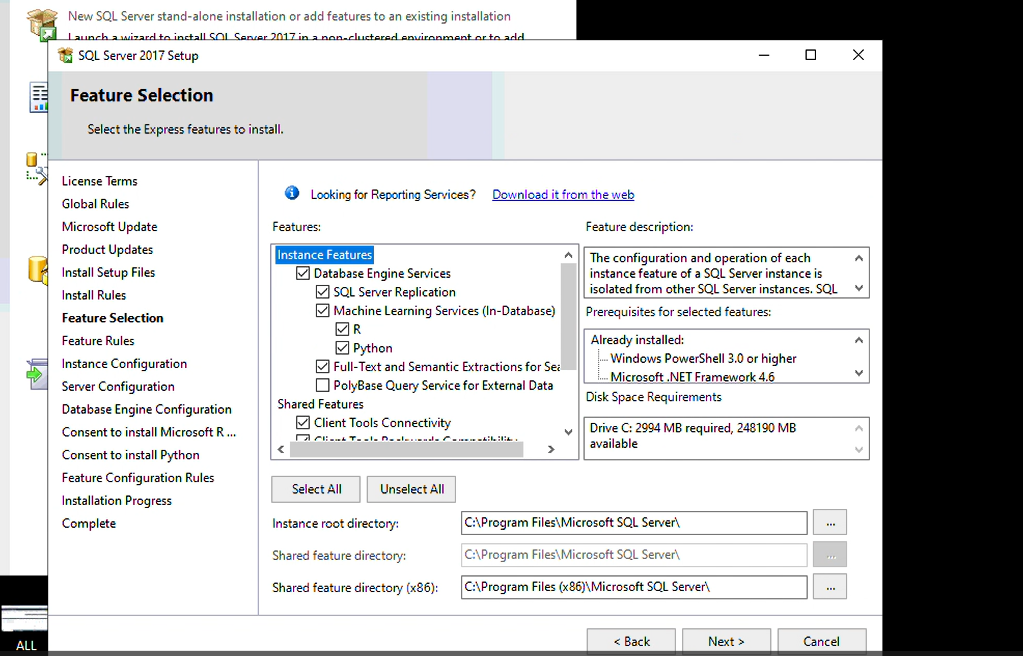The image size is (1023, 656).
Task: Click the bold Feature Selection step in sidebar
Action: [x=113, y=318]
